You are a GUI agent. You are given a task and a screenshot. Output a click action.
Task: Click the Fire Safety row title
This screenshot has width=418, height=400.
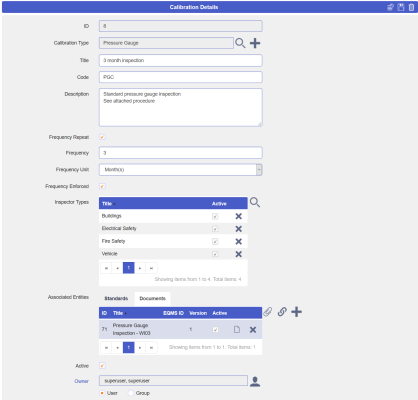click(x=113, y=241)
